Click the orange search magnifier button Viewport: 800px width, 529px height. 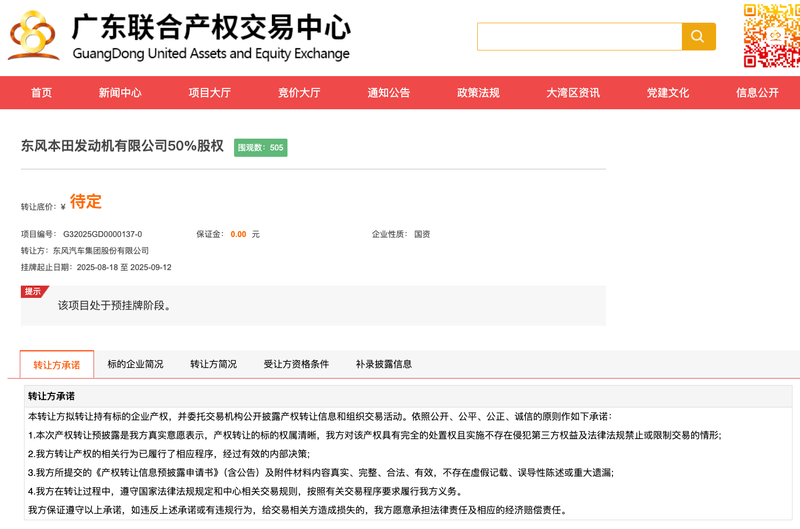[698, 36]
